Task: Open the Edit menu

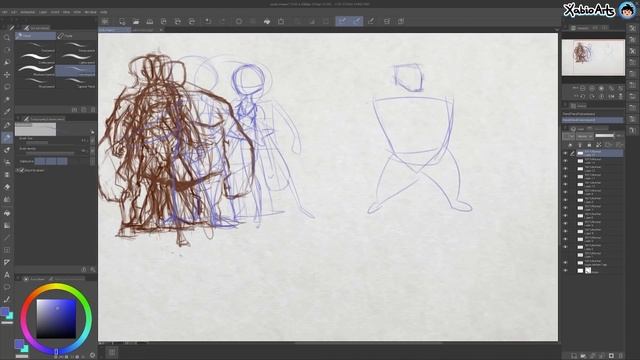Action: click(x=14, y=12)
